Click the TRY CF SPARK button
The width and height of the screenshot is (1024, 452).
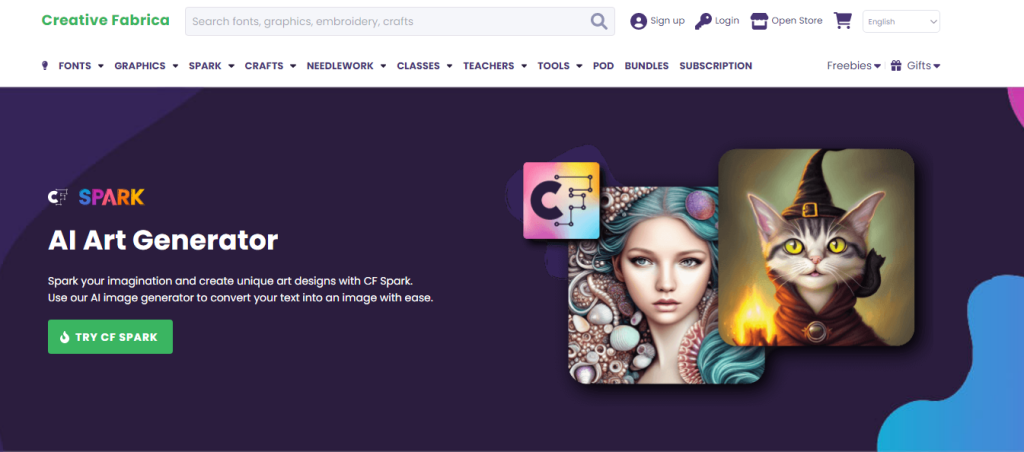pos(110,337)
